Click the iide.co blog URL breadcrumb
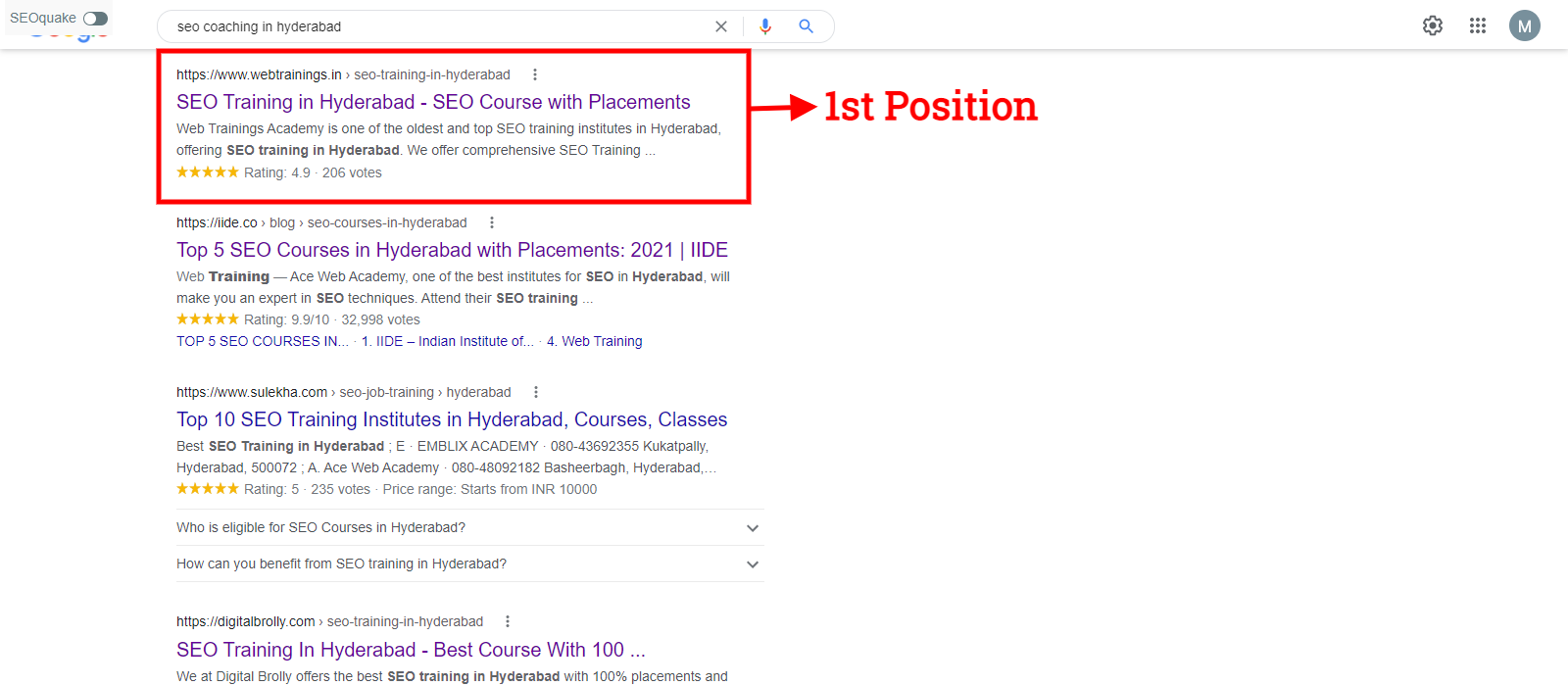Image resolution: width=1568 pixels, height=686 pixels. pos(321,222)
